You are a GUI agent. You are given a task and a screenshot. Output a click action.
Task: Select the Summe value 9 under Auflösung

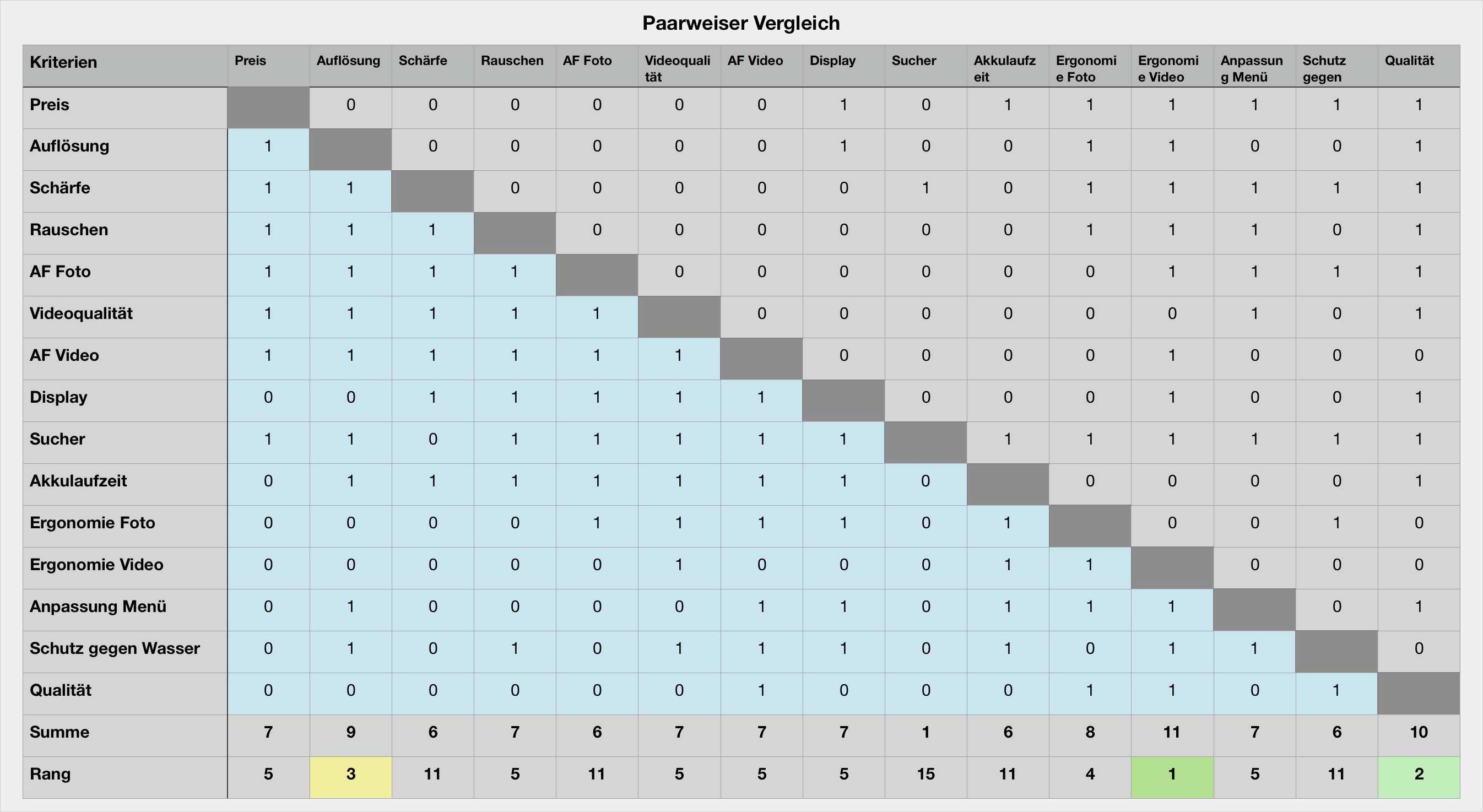point(350,732)
